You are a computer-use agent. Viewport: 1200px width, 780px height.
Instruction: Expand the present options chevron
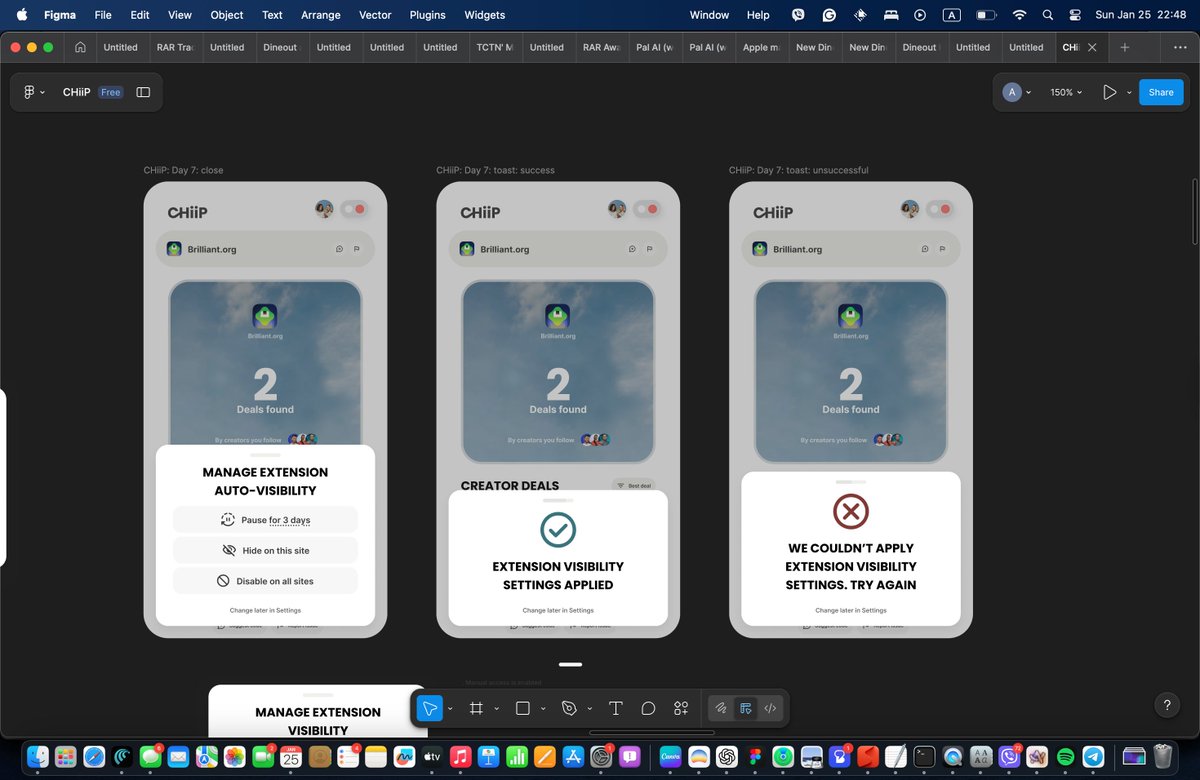[x=1129, y=92]
